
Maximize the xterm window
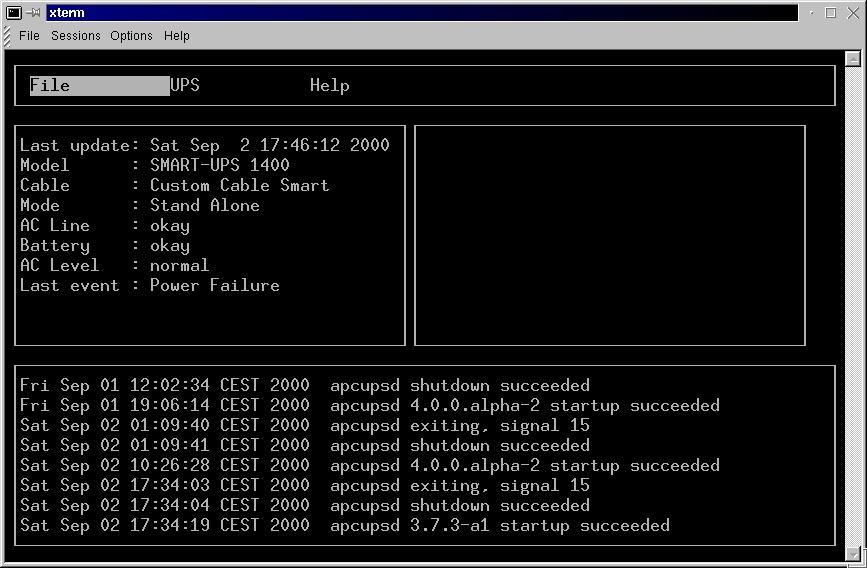point(832,13)
